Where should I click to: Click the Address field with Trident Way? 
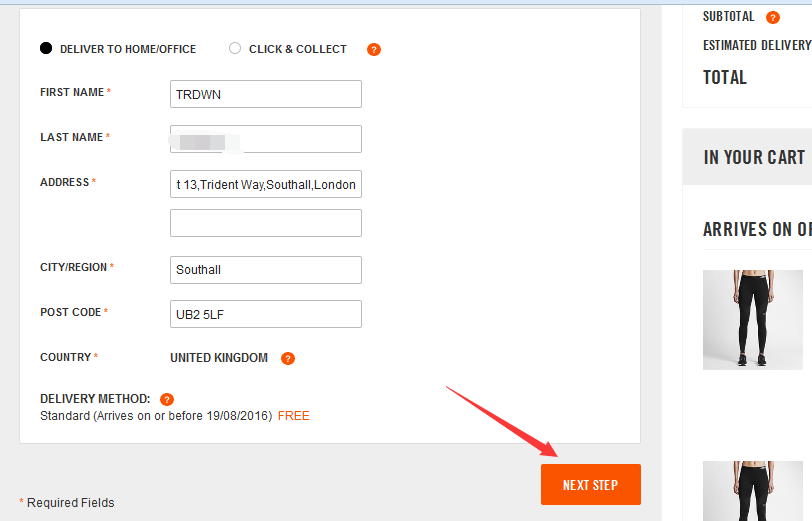coord(266,184)
